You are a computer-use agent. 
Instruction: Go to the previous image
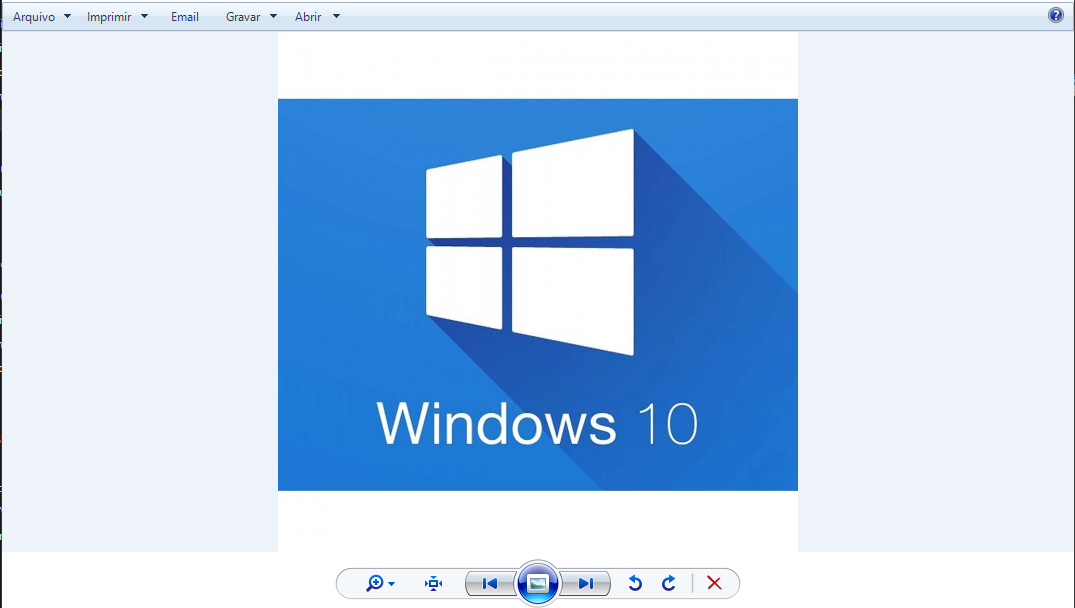490,583
